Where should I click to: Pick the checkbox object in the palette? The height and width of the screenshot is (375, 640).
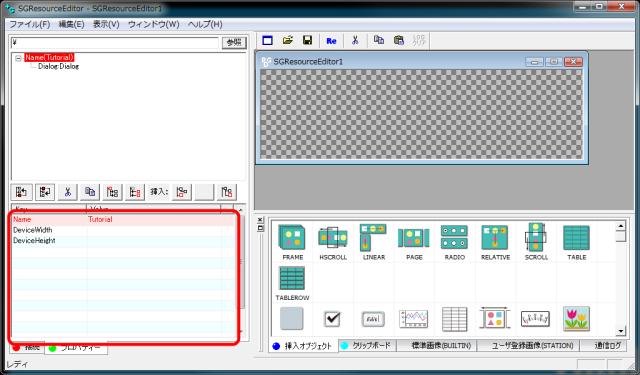point(332,319)
